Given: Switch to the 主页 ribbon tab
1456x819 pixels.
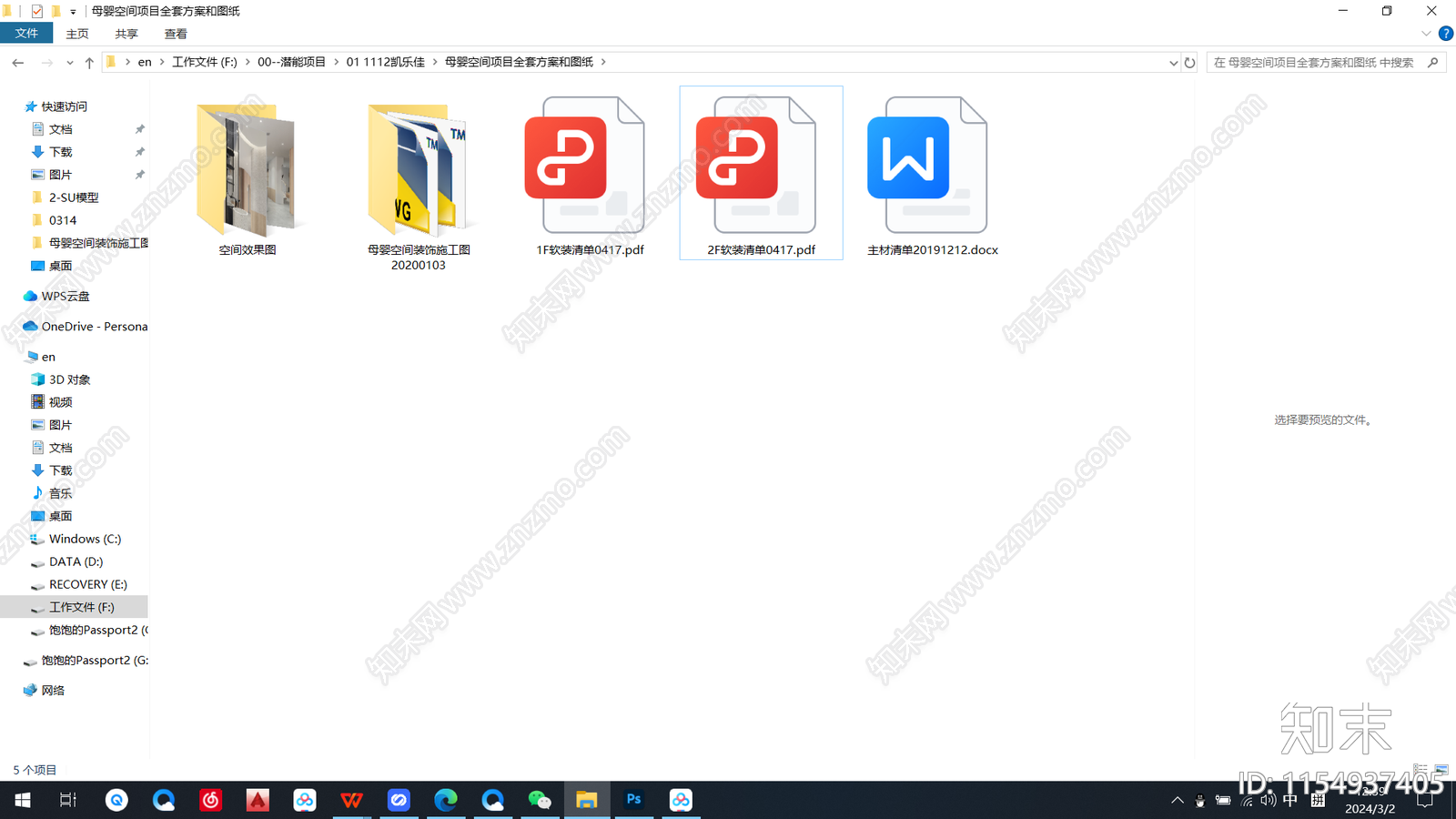Looking at the screenshot, I should pyautogui.click(x=77, y=34).
